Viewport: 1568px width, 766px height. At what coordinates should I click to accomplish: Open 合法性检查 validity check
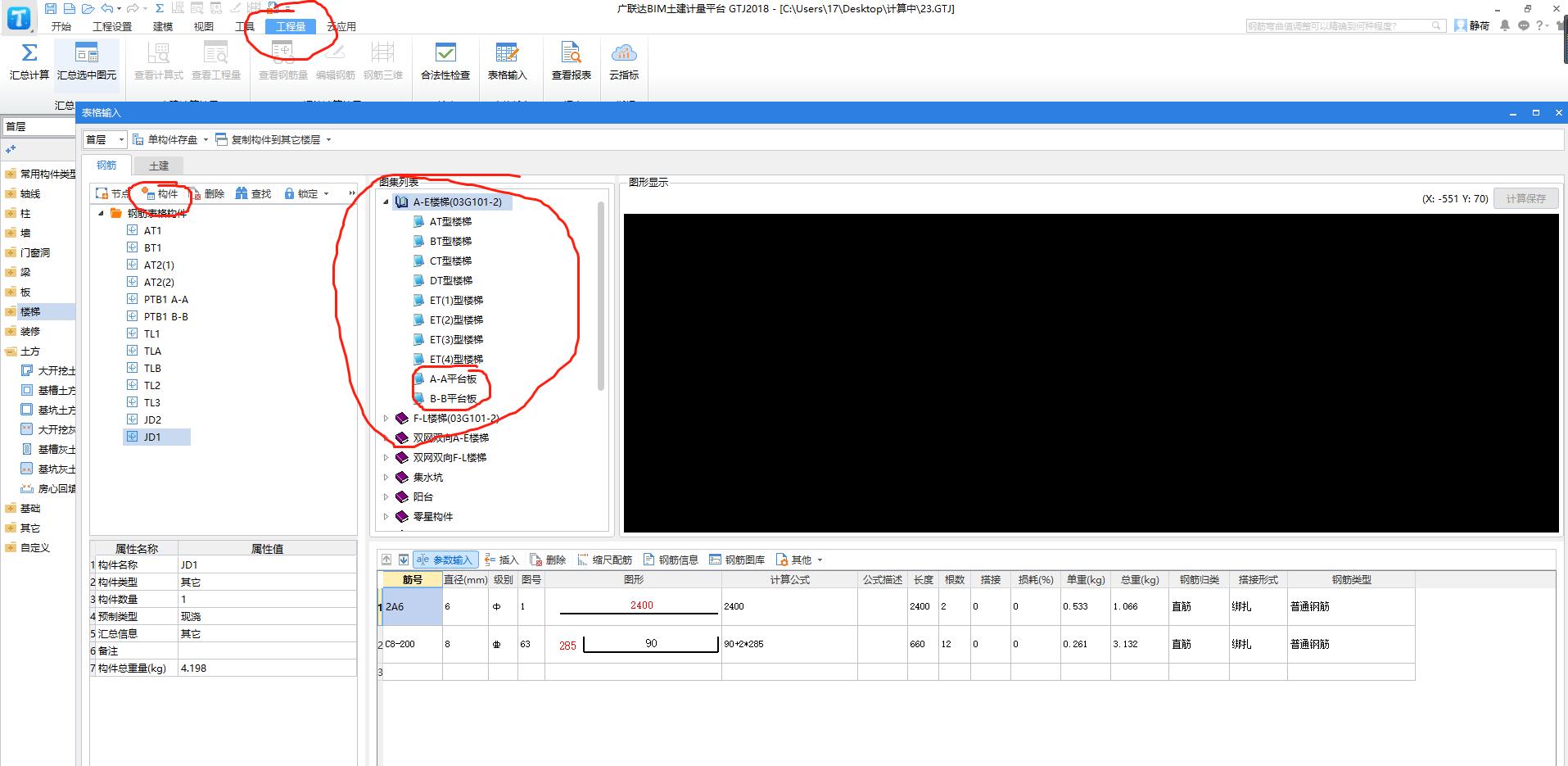[445, 62]
